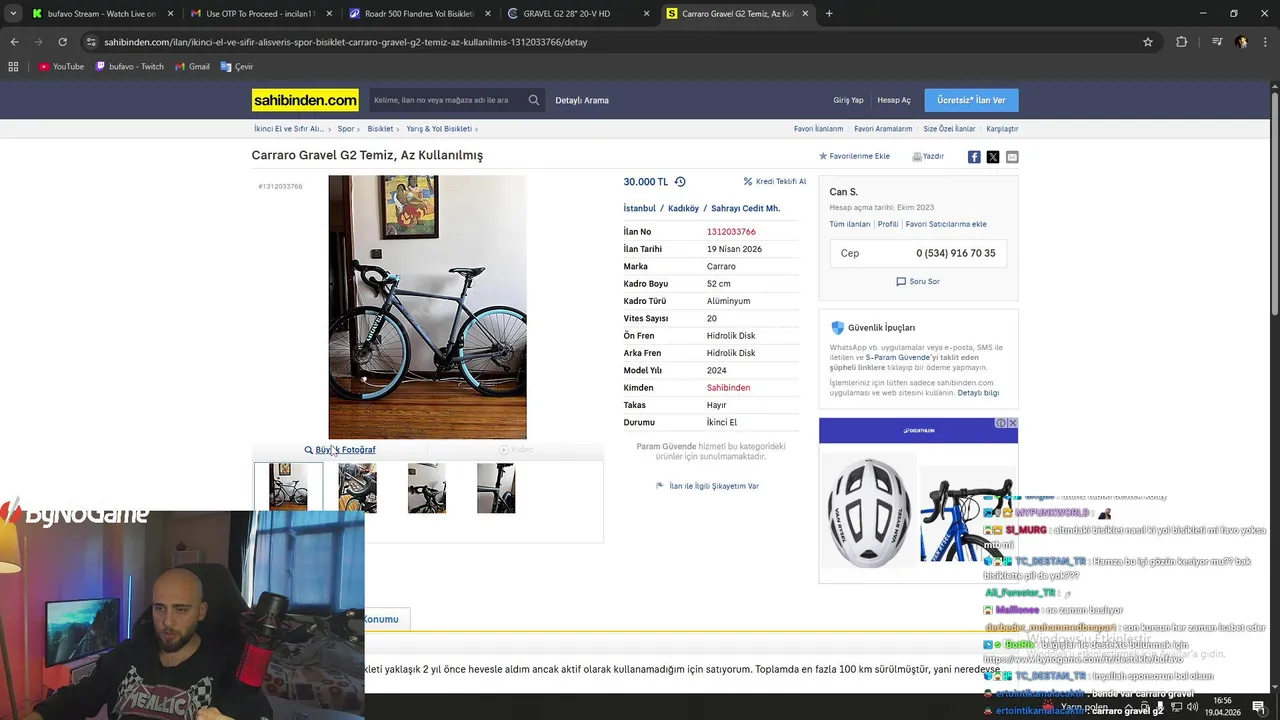Share listing on X icon
This screenshot has height=720, width=1280.
993,157
